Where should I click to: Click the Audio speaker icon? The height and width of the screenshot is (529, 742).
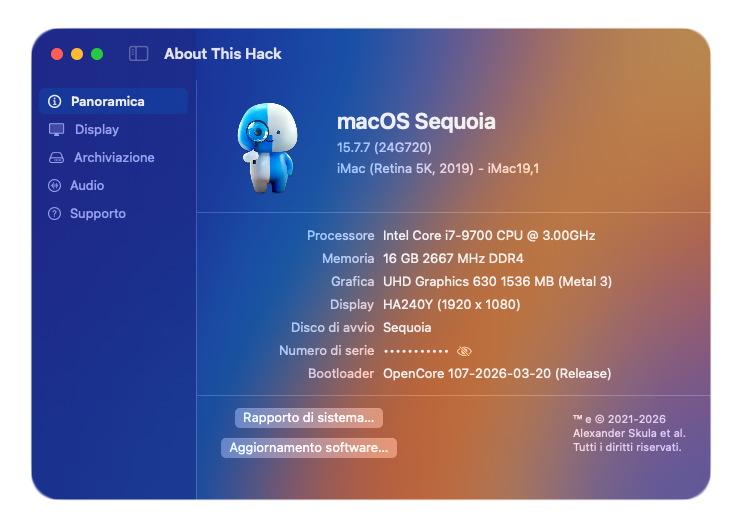pyautogui.click(x=55, y=185)
